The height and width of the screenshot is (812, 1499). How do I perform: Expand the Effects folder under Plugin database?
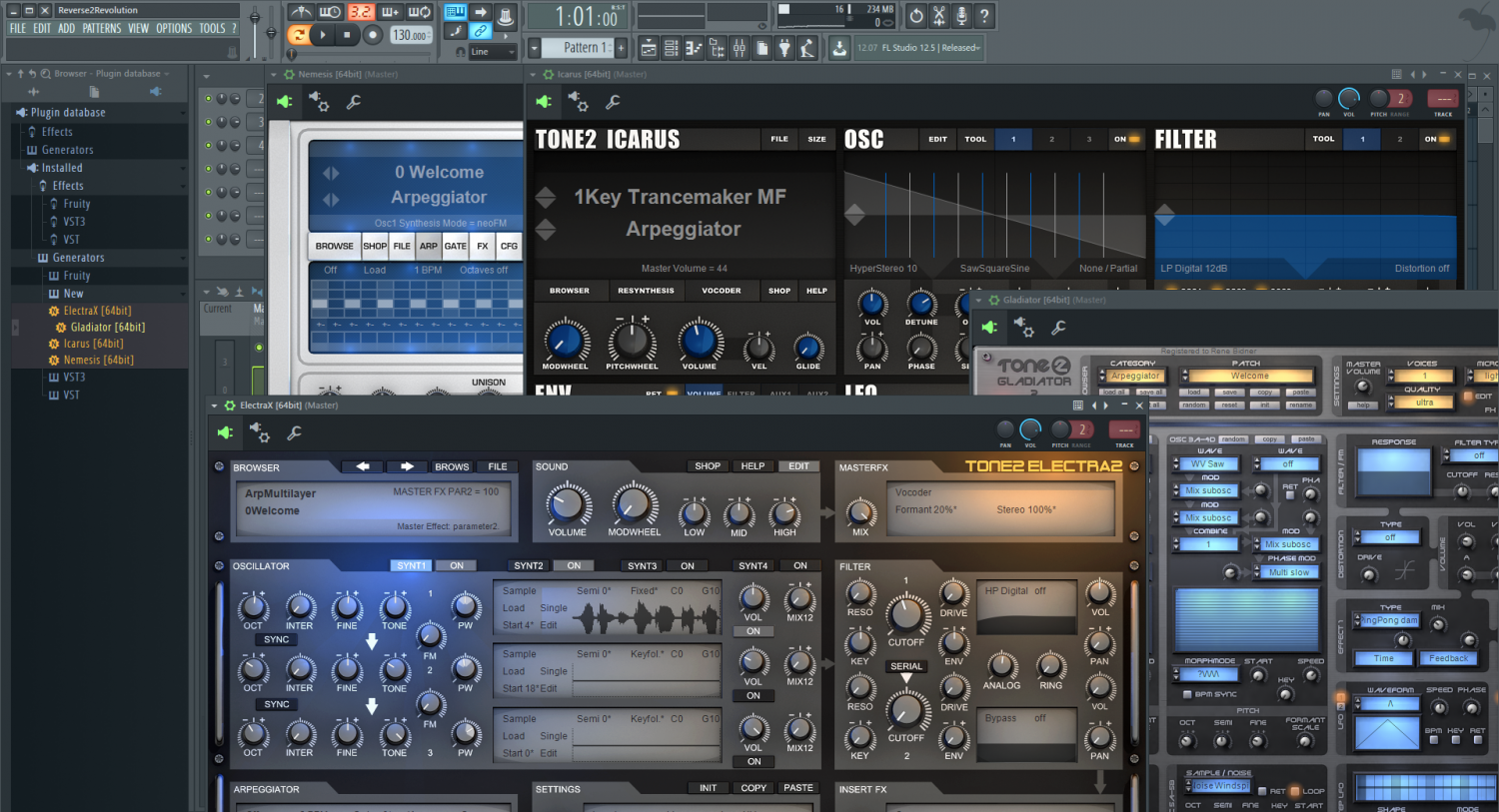56,132
